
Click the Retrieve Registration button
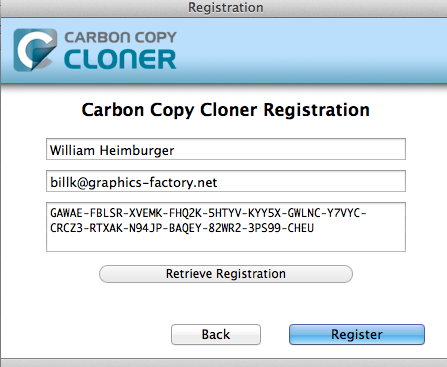tap(226, 274)
